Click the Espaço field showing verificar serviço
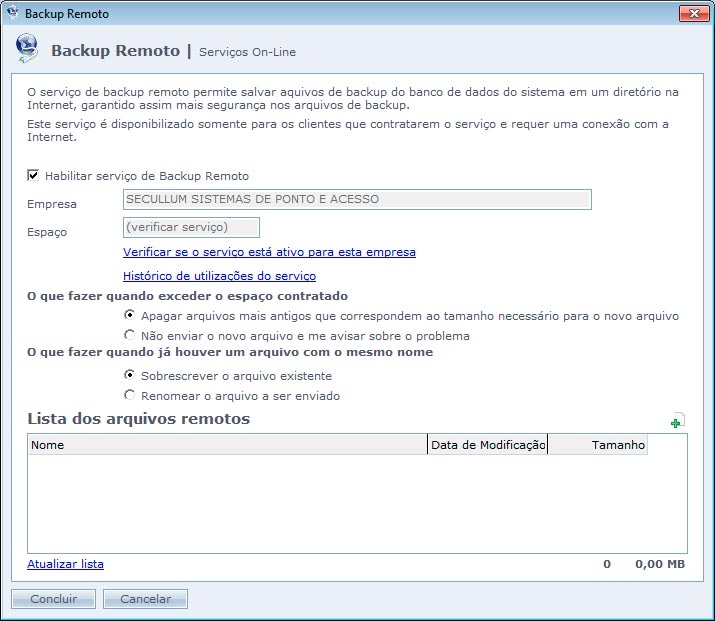The height and width of the screenshot is (621, 715). (x=190, y=228)
